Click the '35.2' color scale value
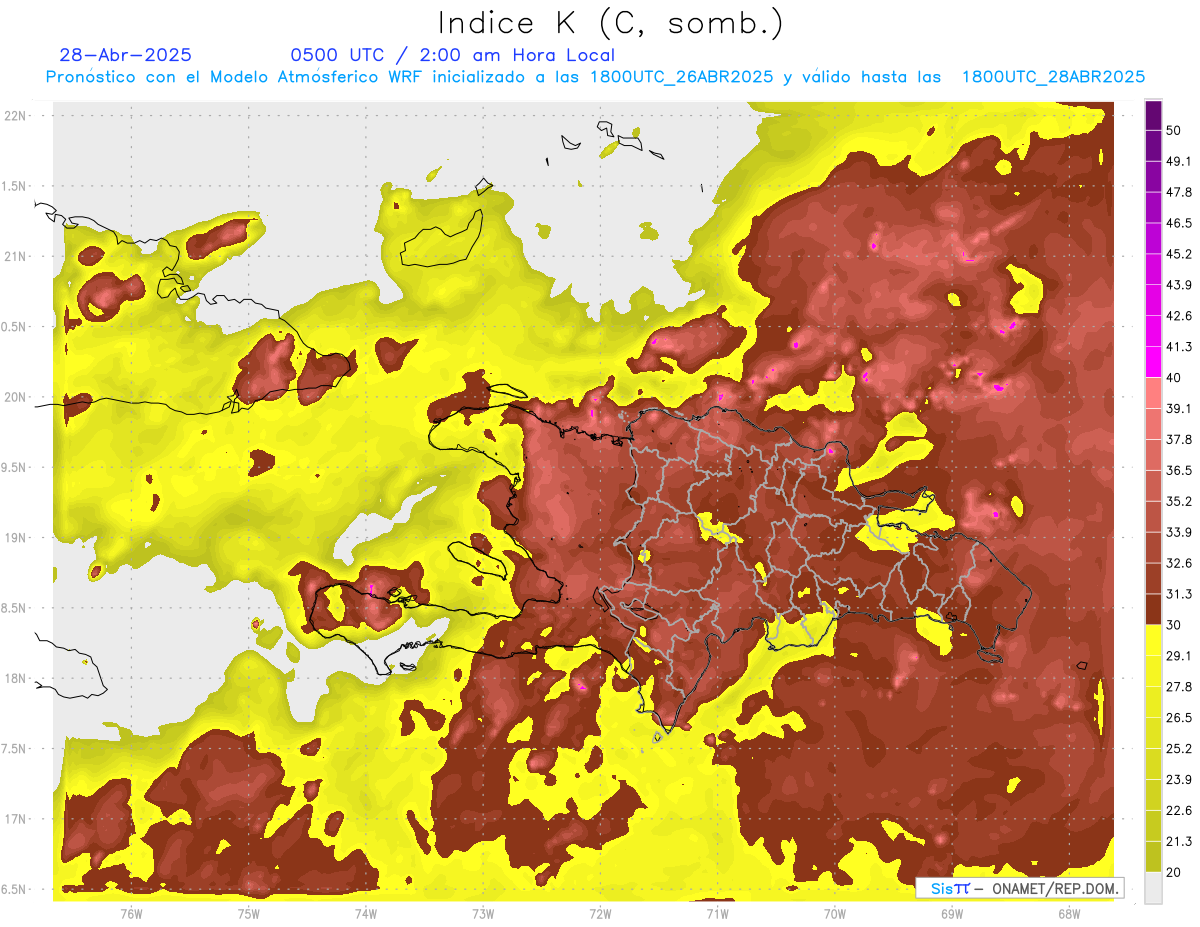The height and width of the screenshot is (927, 1200). (x=1179, y=501)
